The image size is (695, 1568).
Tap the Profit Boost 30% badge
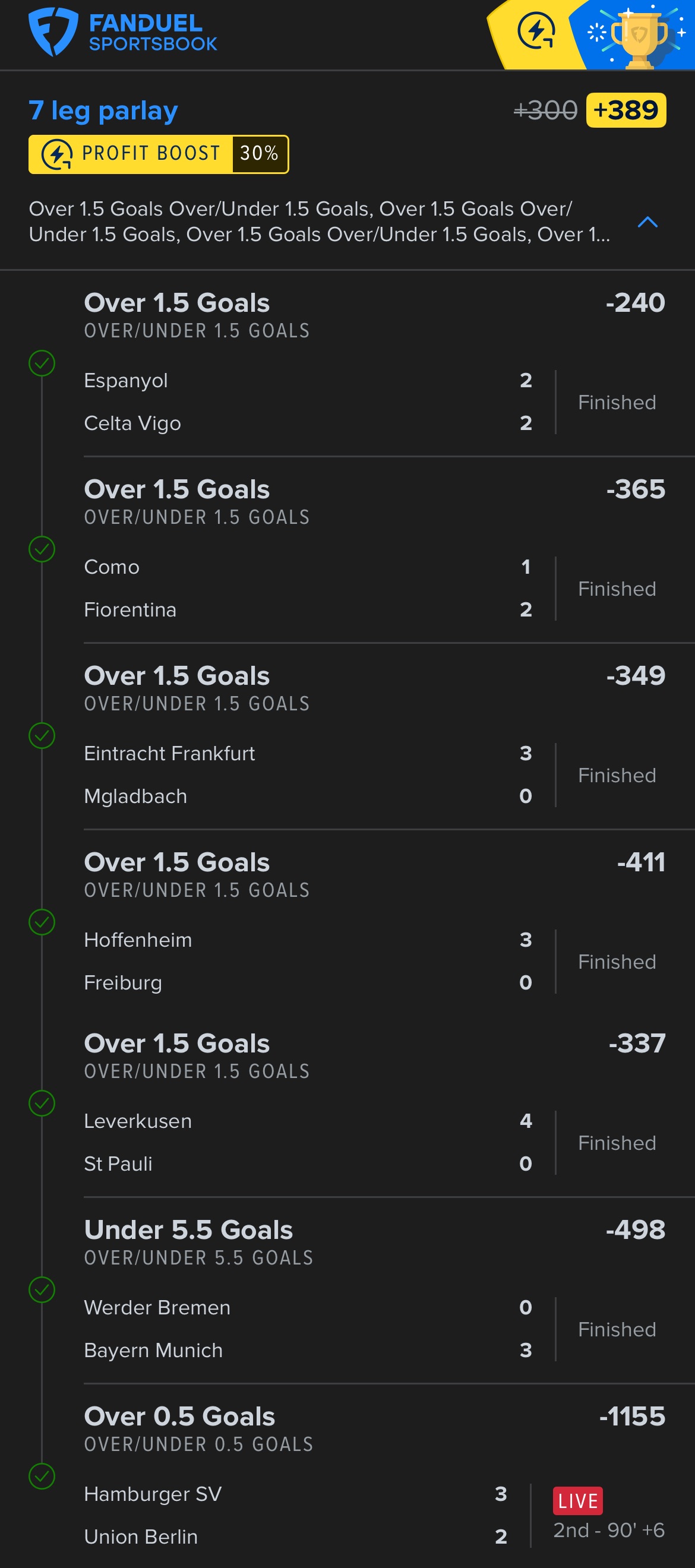pos(158,154)
